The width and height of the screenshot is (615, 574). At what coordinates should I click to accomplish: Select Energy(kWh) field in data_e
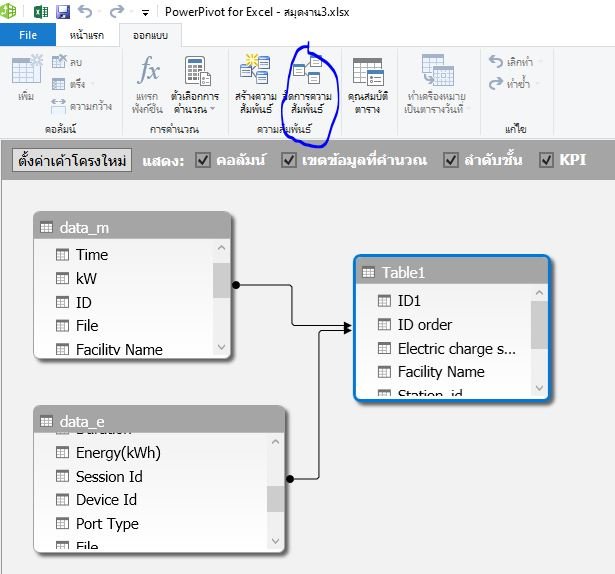pos(118,453)
